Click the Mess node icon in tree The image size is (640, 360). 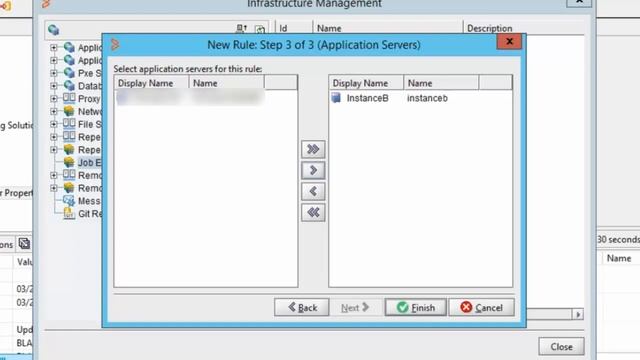[x=69, y=200]
